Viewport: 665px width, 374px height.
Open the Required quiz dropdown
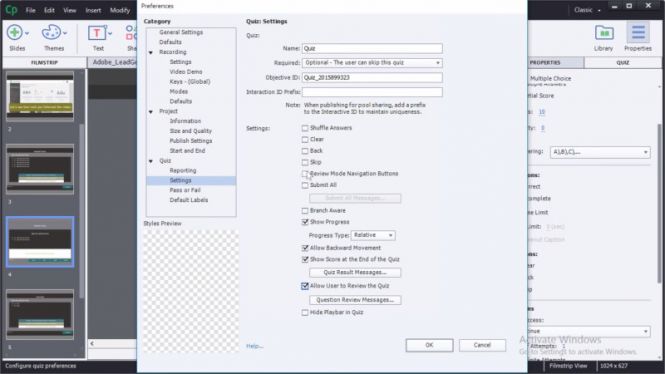click(x=372, y=63)
